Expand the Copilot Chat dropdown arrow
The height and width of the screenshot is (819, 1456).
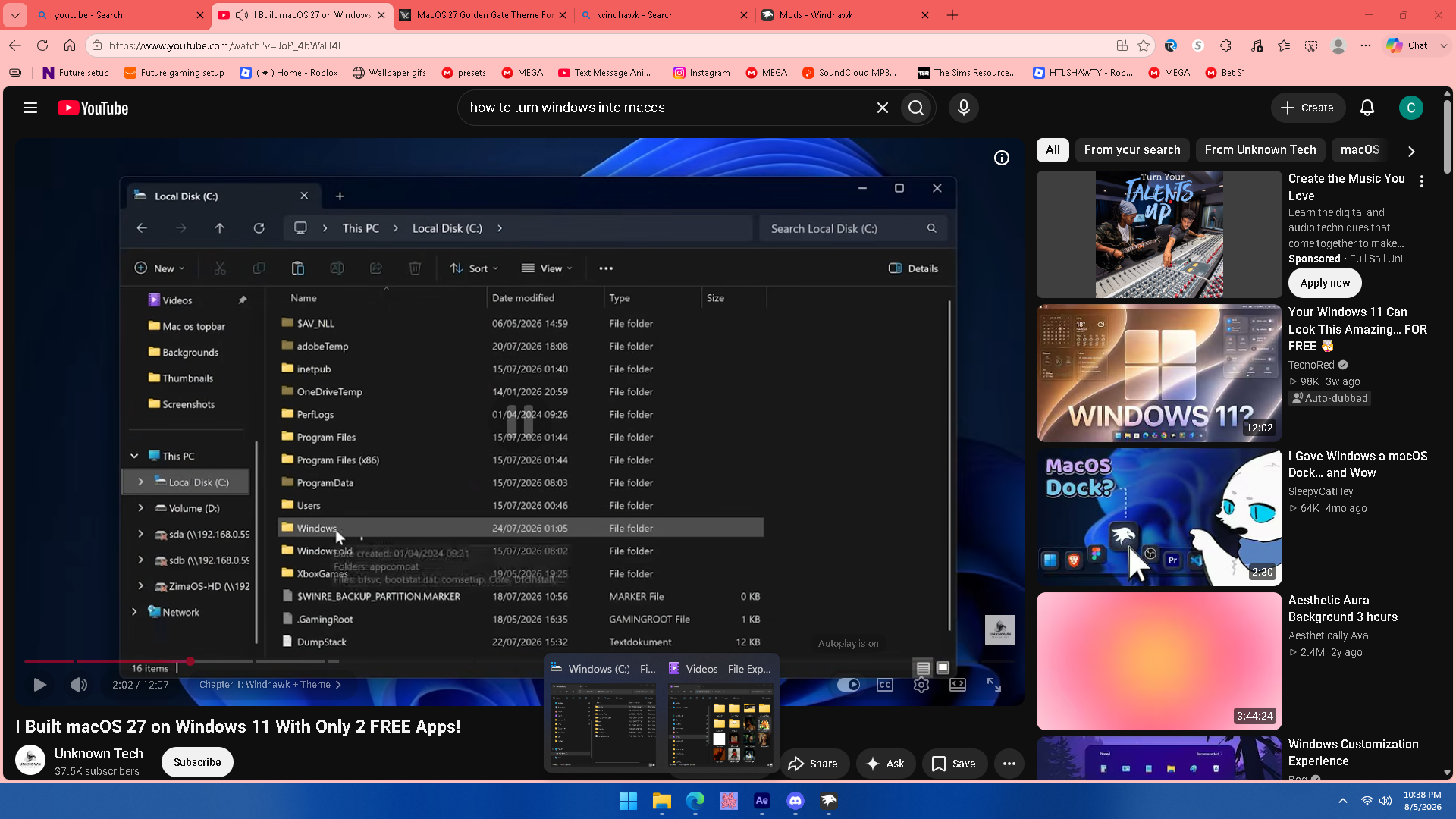click(x=1444, y=45)
